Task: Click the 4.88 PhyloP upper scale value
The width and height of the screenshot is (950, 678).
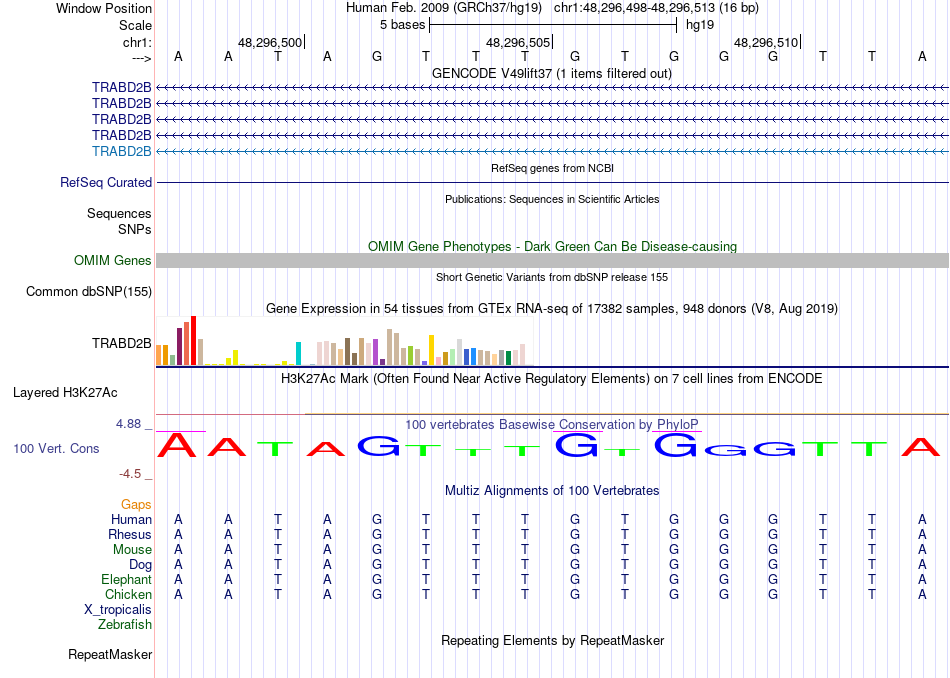Action: [x=128, y=424]
